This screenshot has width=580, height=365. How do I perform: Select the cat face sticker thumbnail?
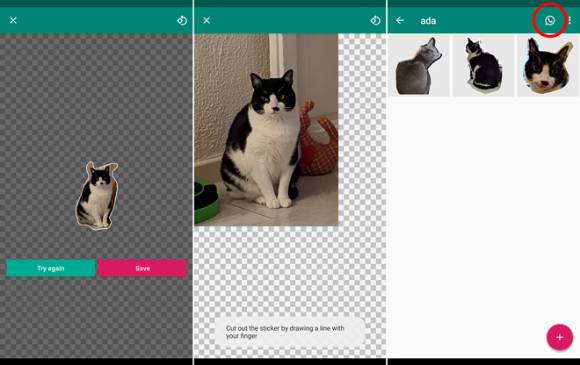pyautogui.click(x=547, y=66)
